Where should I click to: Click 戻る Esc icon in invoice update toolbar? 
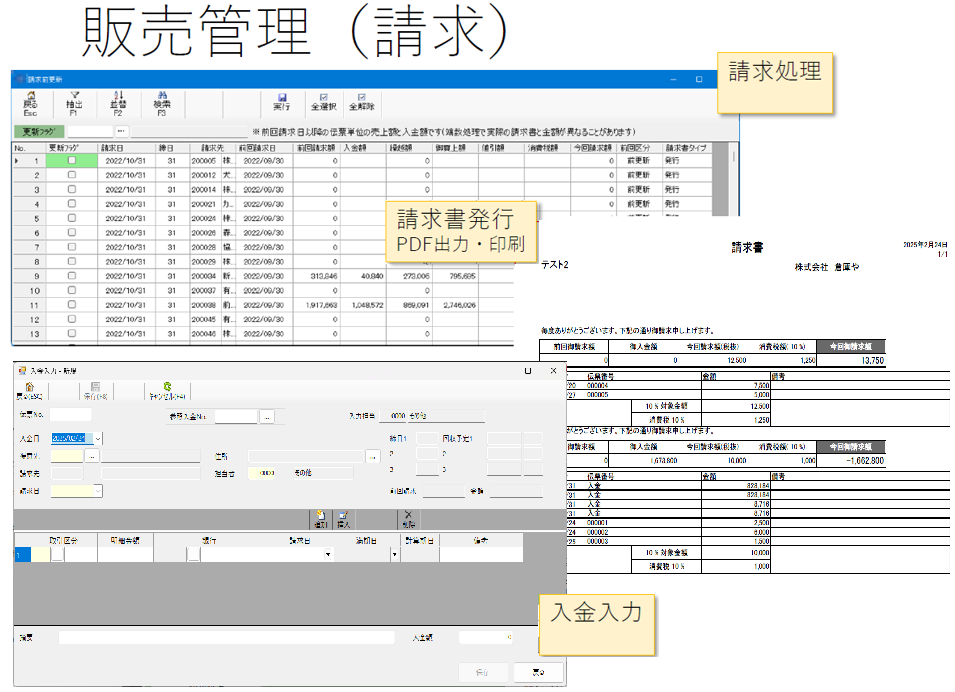(x=30, y=102)
